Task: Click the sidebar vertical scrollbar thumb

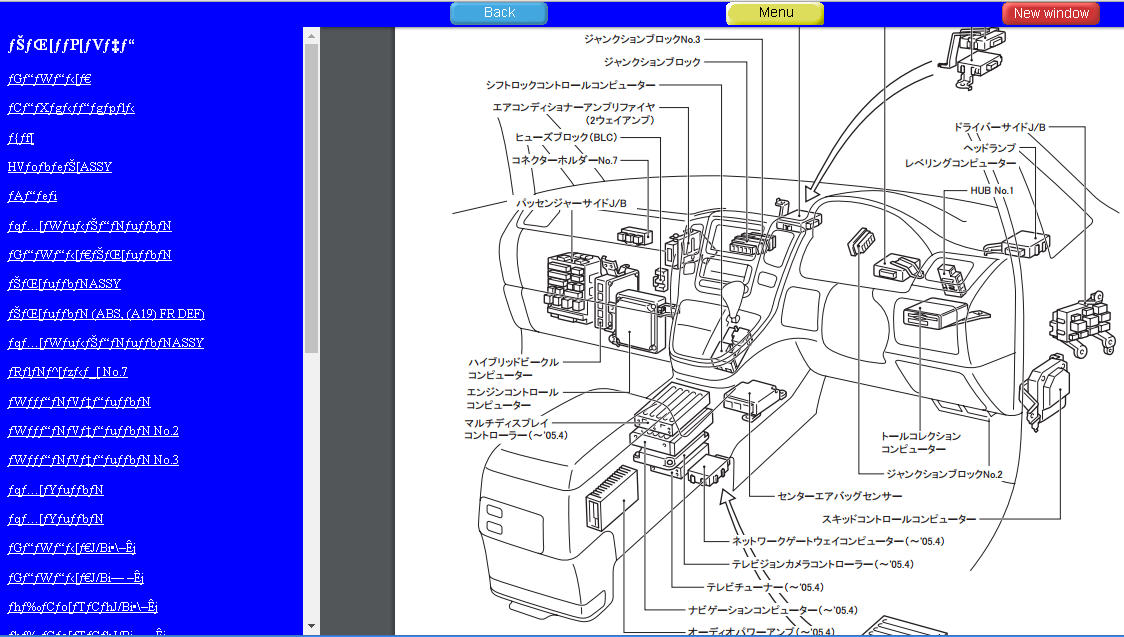Action: [311, 198]
